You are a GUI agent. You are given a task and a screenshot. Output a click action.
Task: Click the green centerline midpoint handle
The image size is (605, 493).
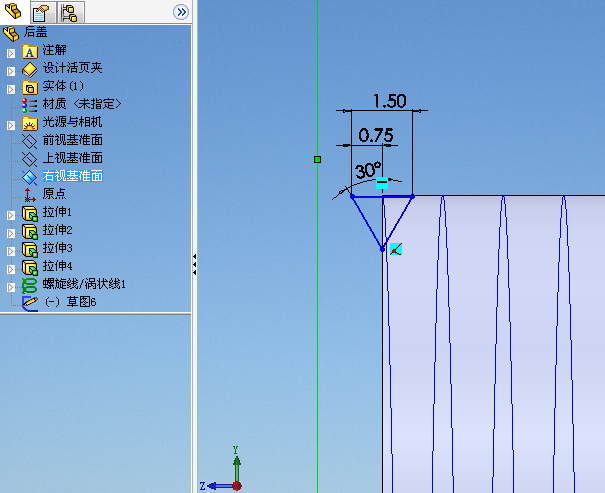pos(317,159)
